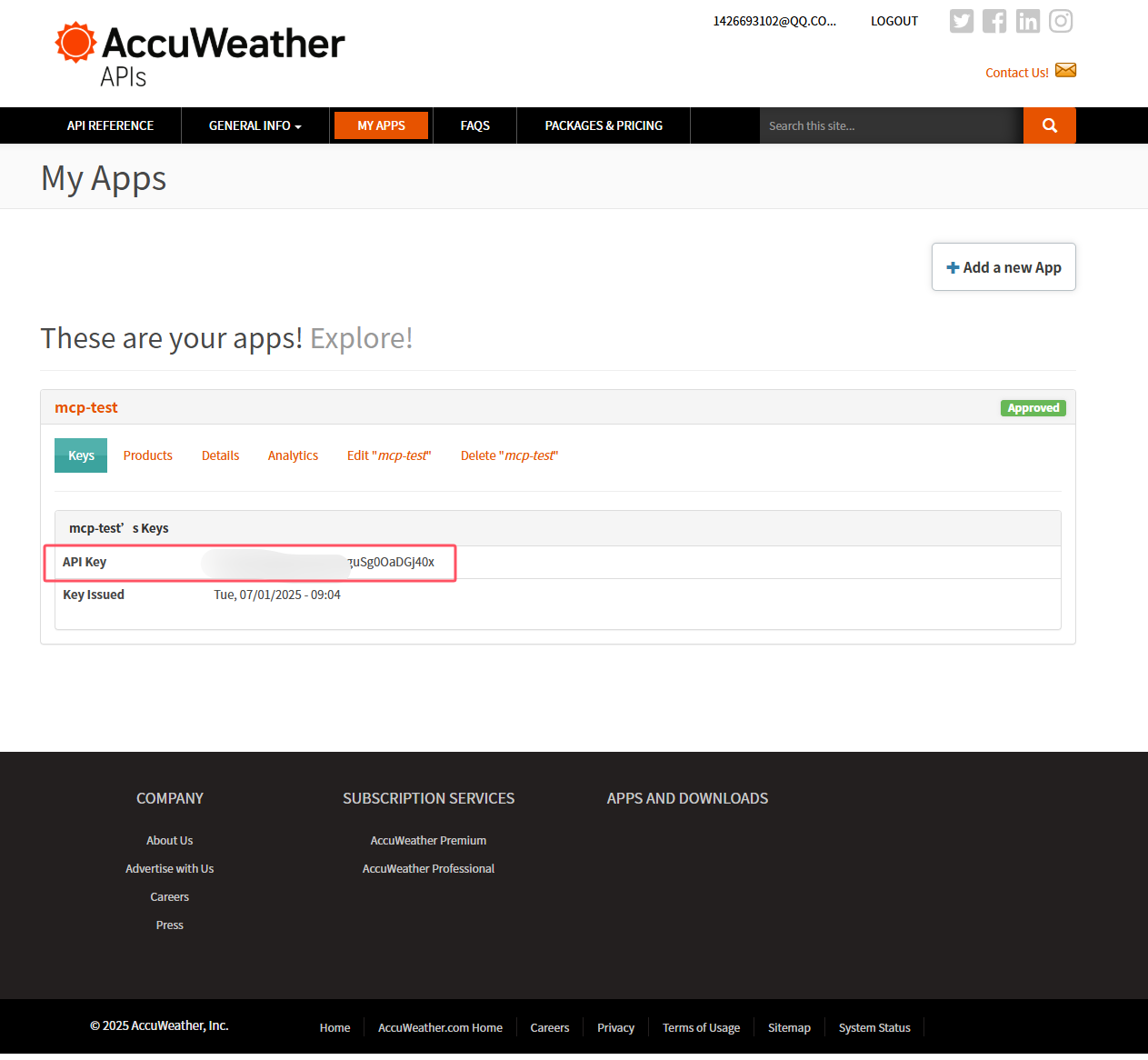Go to the FAQs menu item
Screen dimensions: 1148x1060
pyautogui.click(x=475, y=125)
